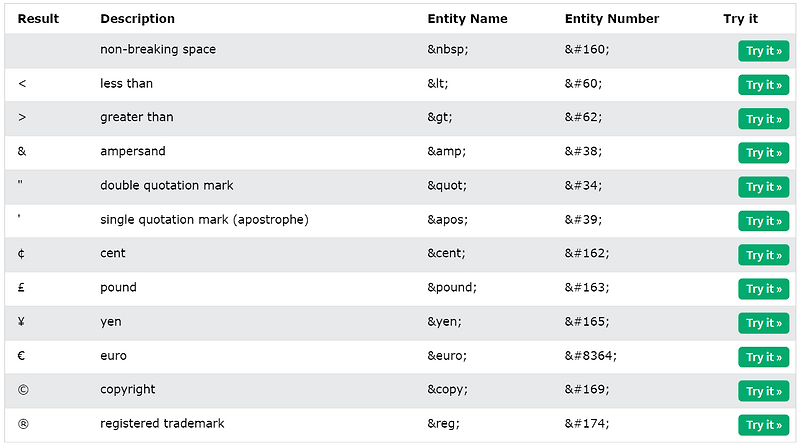Click Try it for non-breaking space
Screen dimensions: 800x445
click(x=763, y=51)
